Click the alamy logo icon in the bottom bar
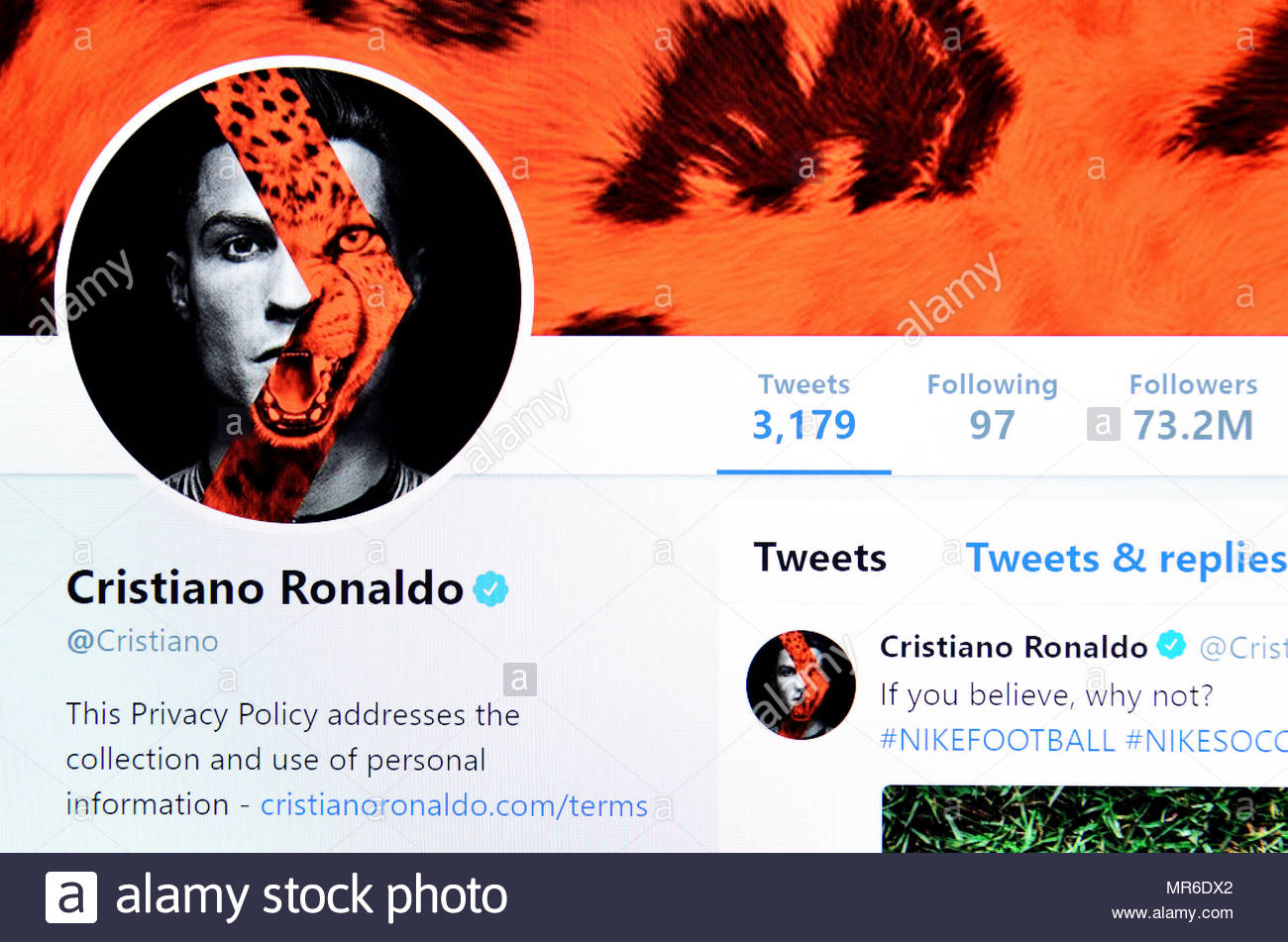 click(71, 897)
